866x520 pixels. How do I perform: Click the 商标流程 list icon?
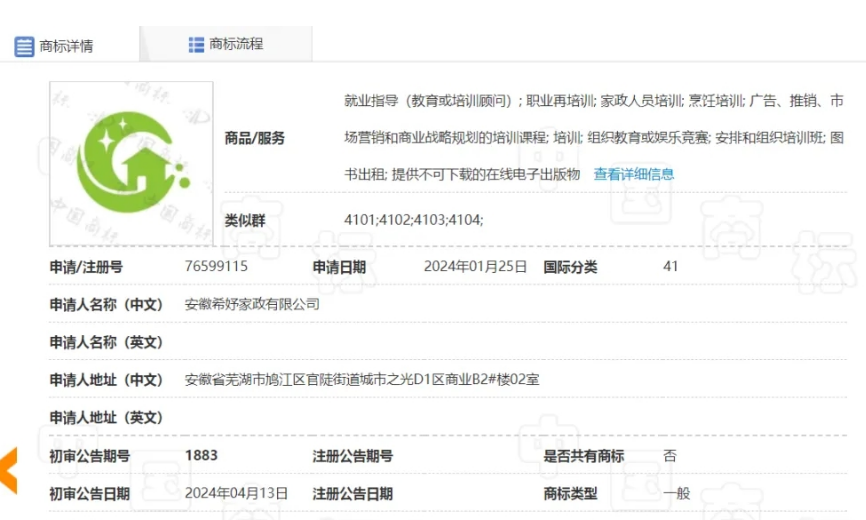click(196, 45)
